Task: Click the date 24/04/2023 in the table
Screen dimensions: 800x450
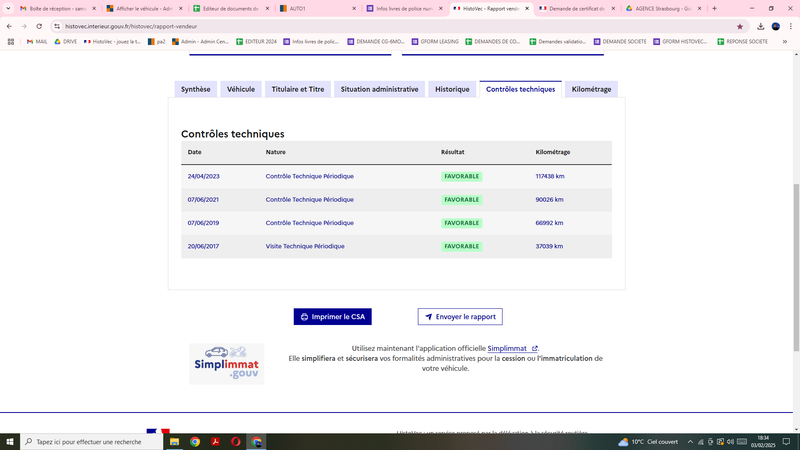Action: click(204, 176)
